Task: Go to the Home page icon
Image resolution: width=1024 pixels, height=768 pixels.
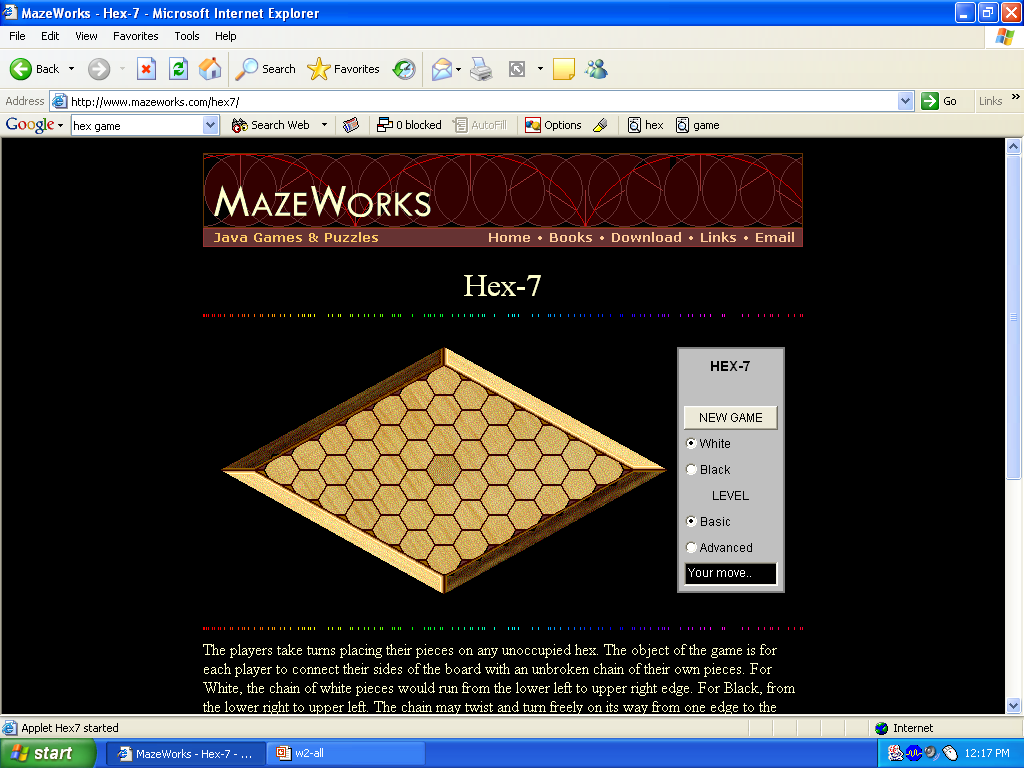Action: click(x=210, y=69)
